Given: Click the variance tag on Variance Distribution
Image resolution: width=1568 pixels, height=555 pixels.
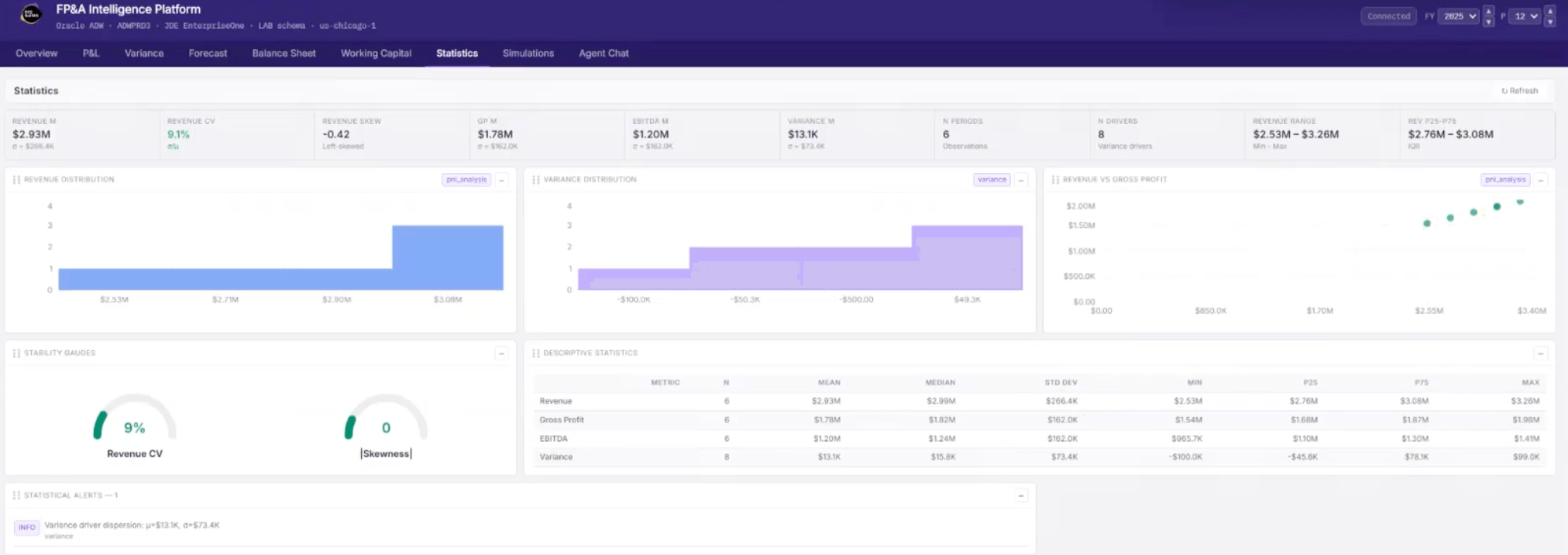Looking at the screenshot, I should 992,180.
